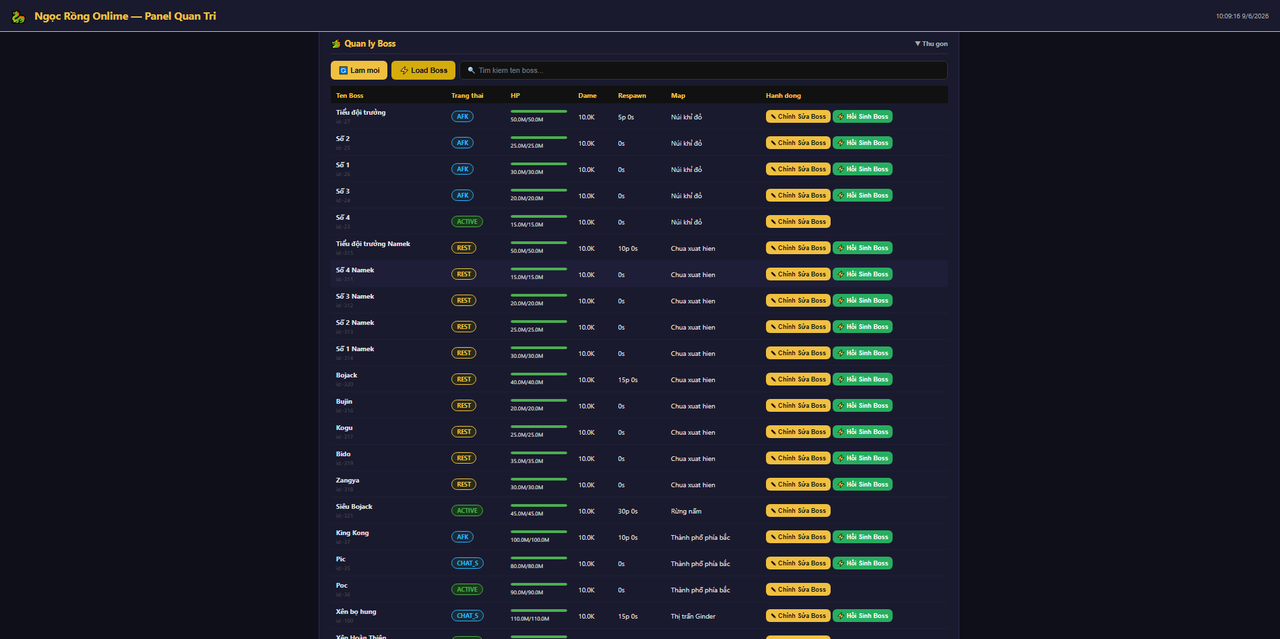Image resolution: width=1280 pixels, height=639 pixels.
Task: Click the pencil icon in the Số 4 Namek row
Action: 774,274
